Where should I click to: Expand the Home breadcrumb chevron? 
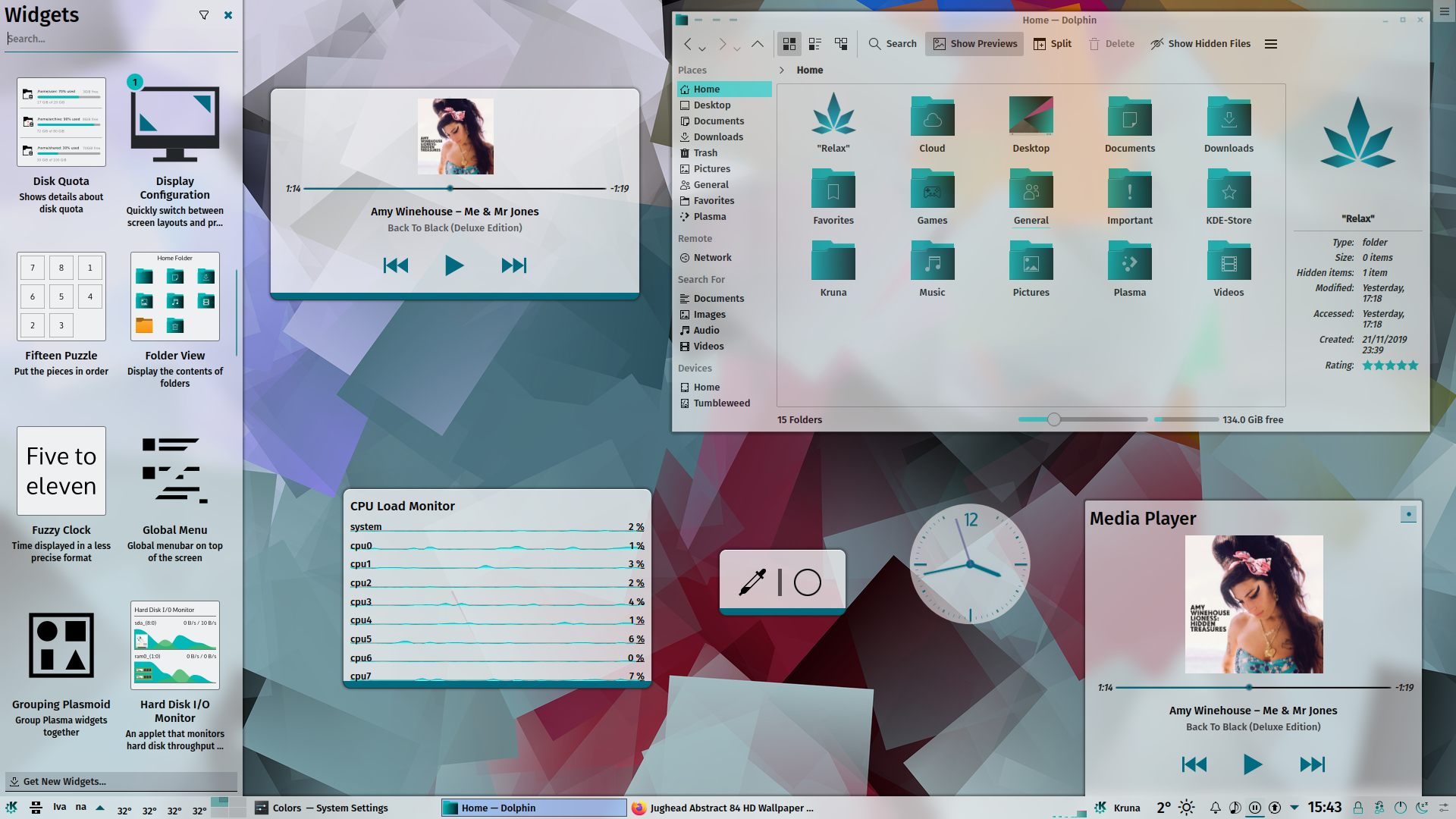point(782,70)
